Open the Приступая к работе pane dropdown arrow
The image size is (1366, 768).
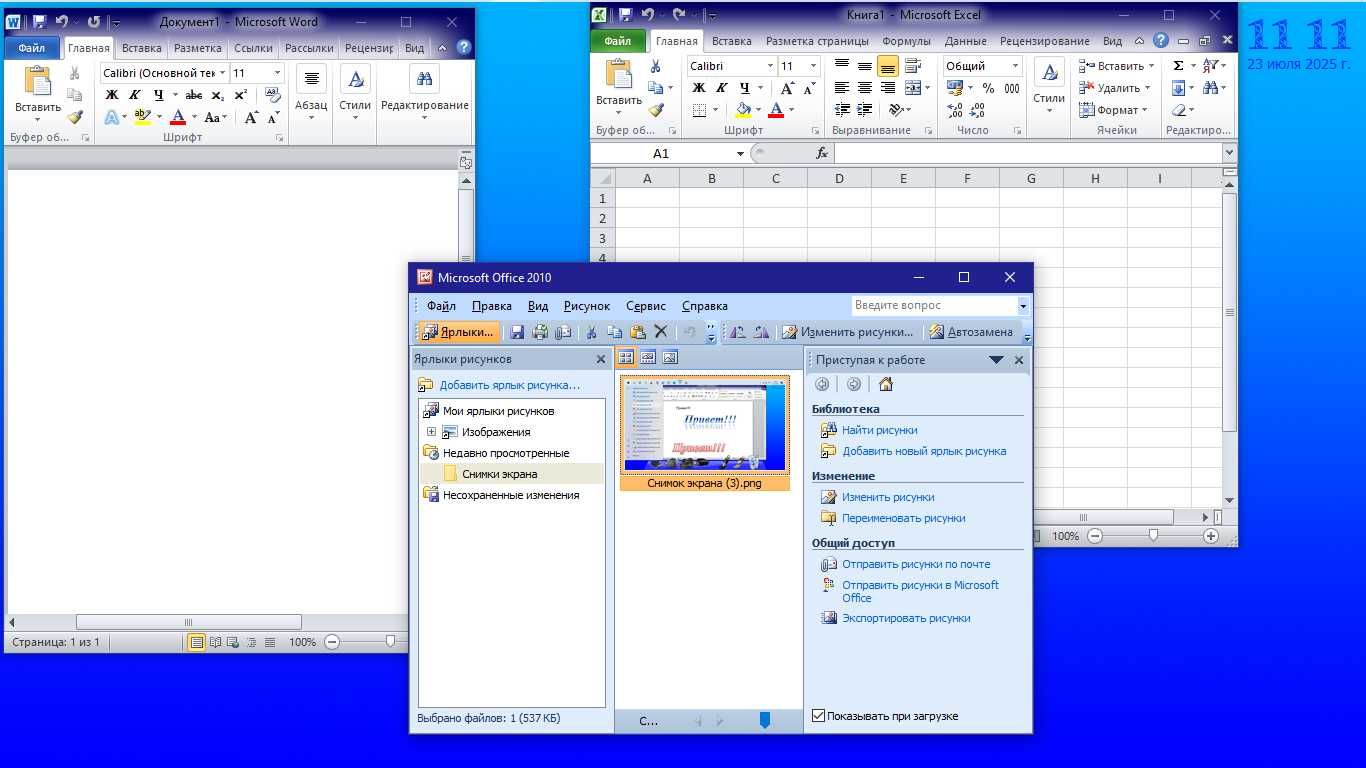click(996, 360)
